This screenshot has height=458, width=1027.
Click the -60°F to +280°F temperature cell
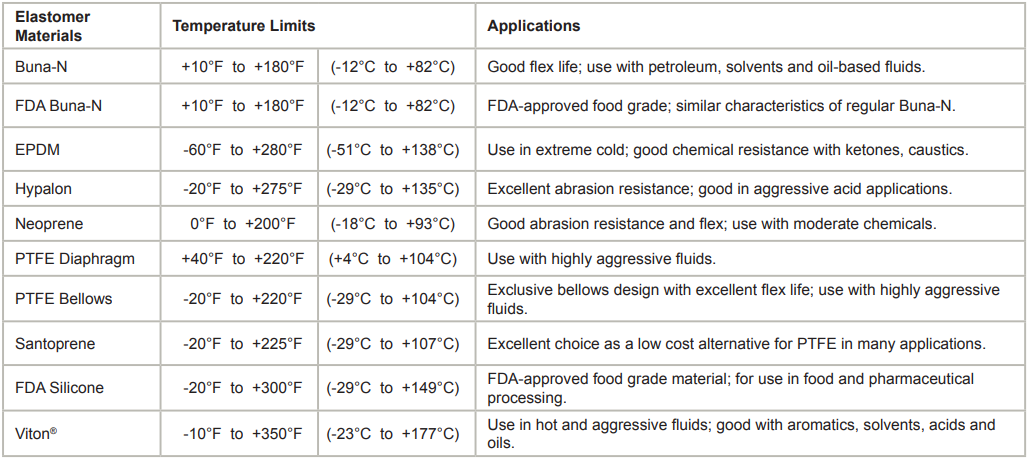point(241,150)
